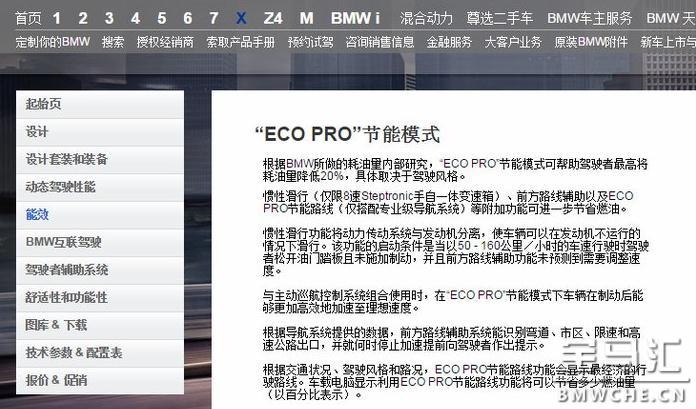
Task: Click paragraph starting 根据交通状况、驾驶风格和路况
Action: pos(455,381)
